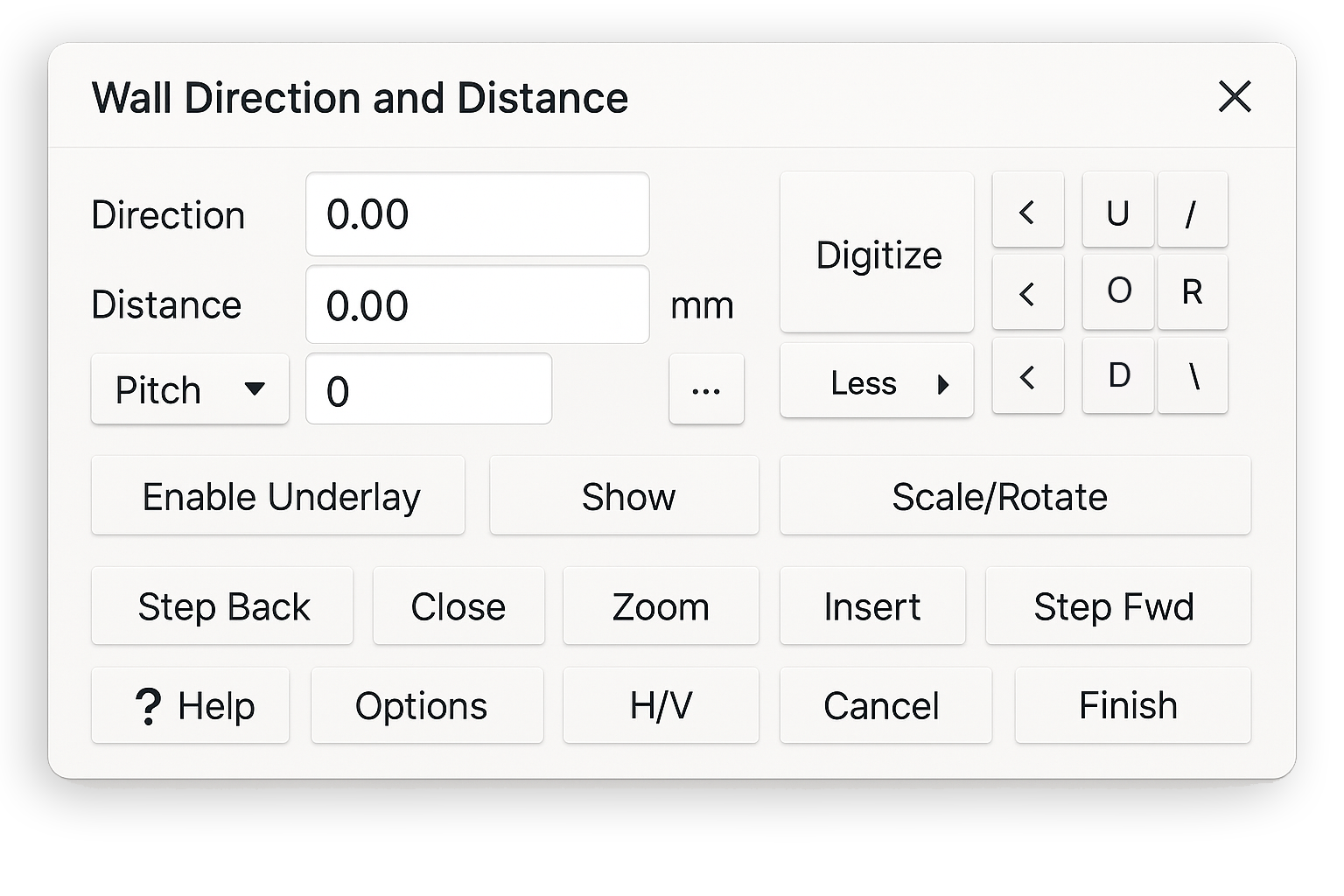The image size is (1344, 896).
Task: Click the Digitize button
Action: click(877, 254)
